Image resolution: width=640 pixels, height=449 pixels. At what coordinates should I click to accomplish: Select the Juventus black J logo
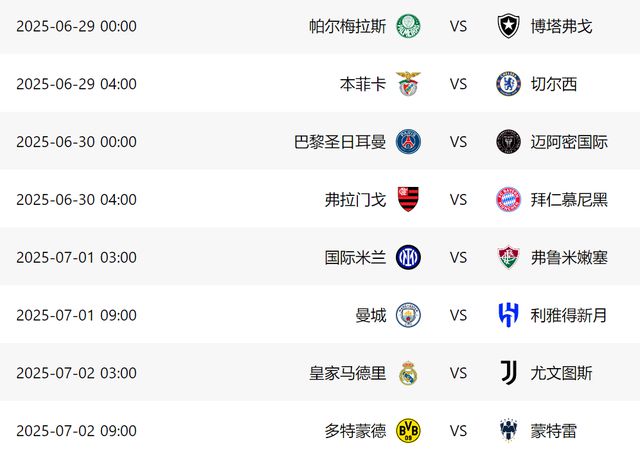point(509,372)
